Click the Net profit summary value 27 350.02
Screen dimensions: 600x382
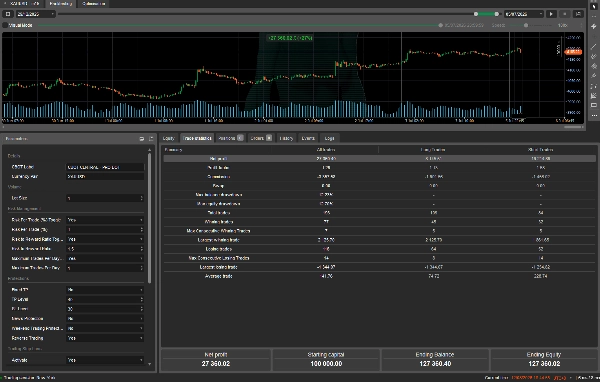(216, 364)
